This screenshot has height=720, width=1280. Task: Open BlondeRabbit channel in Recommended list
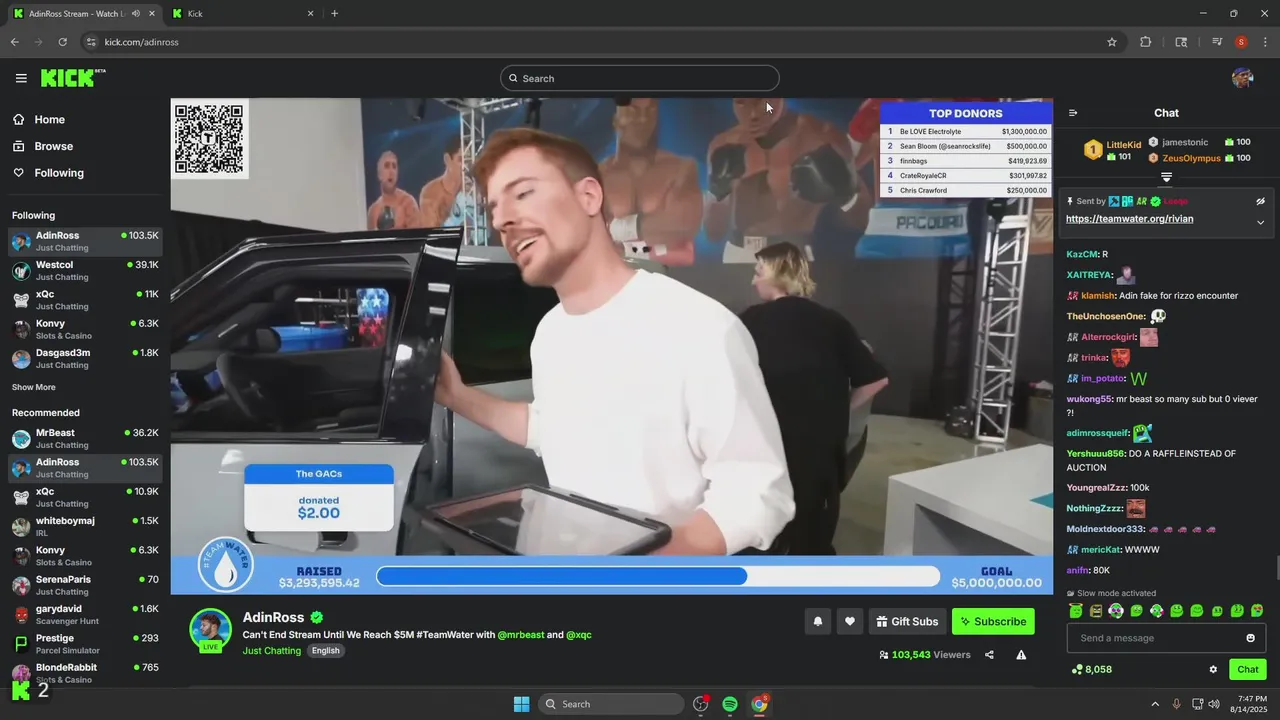point(85,673)
